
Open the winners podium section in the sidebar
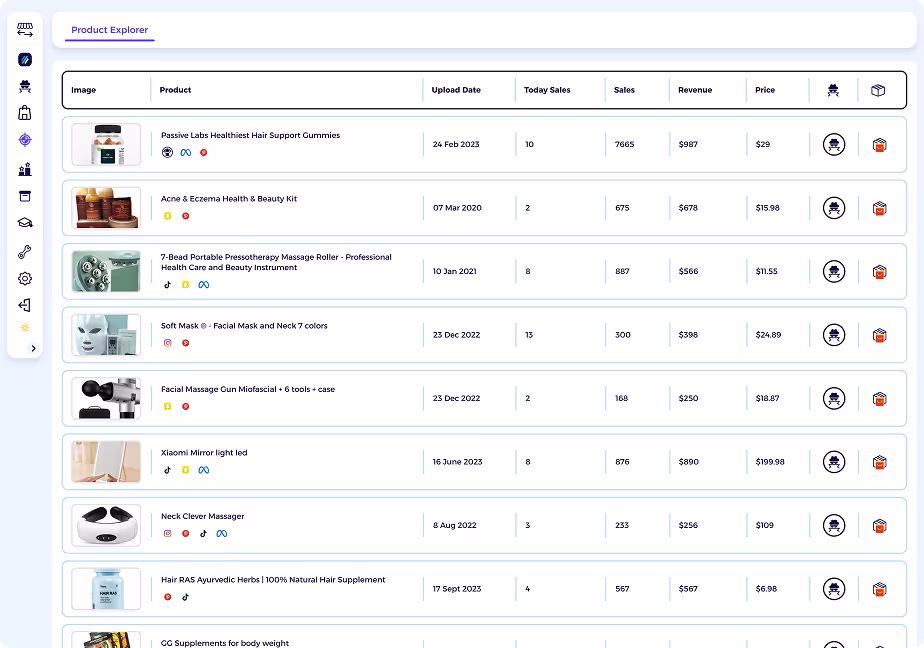click(25, 167)
